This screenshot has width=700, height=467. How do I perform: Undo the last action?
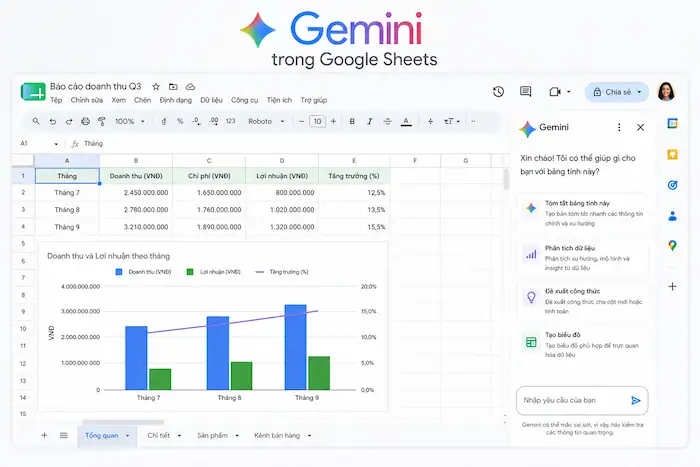coord(53,121)
